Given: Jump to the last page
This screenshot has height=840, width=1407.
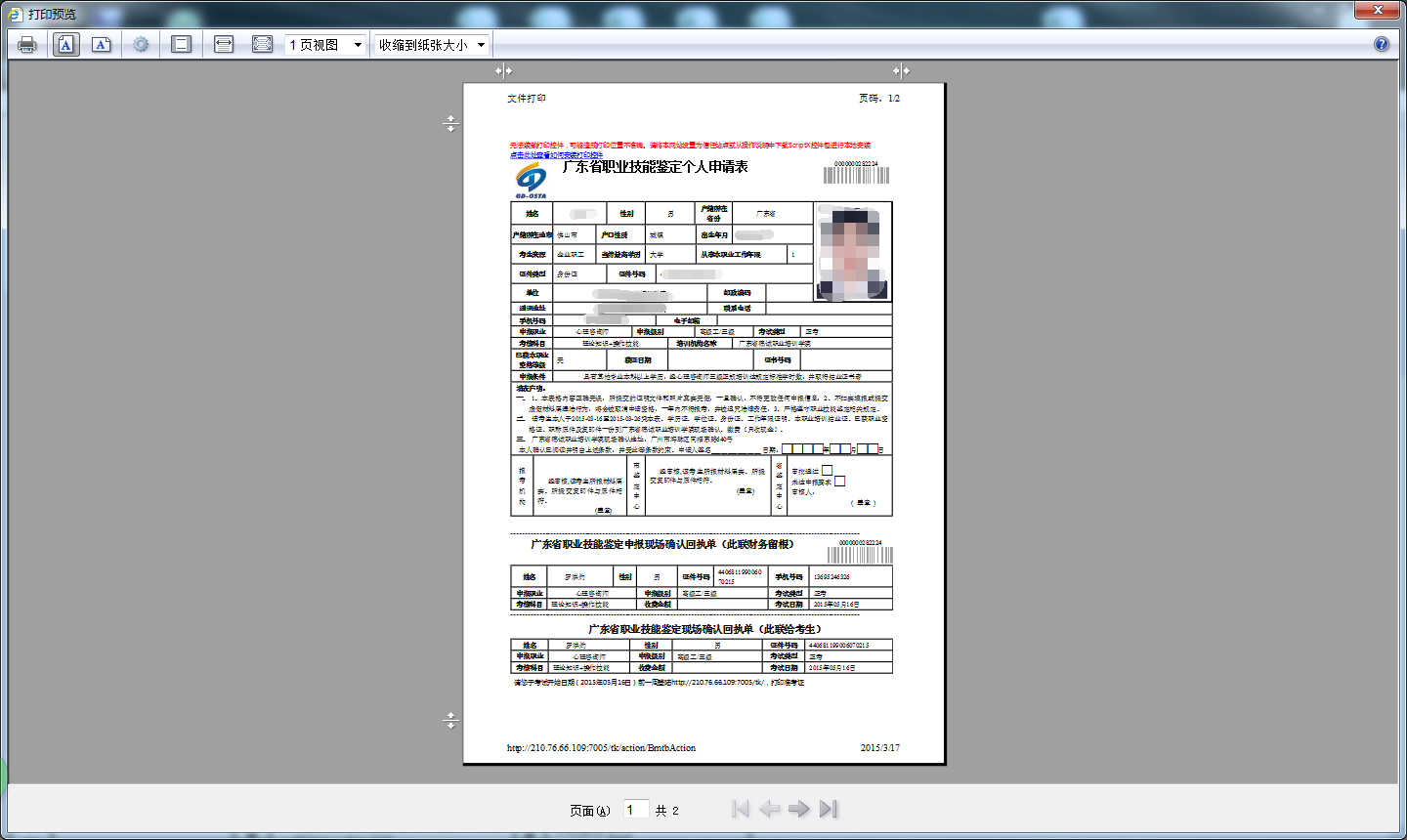Looking at the screenshot, I should tap(829, 809).
